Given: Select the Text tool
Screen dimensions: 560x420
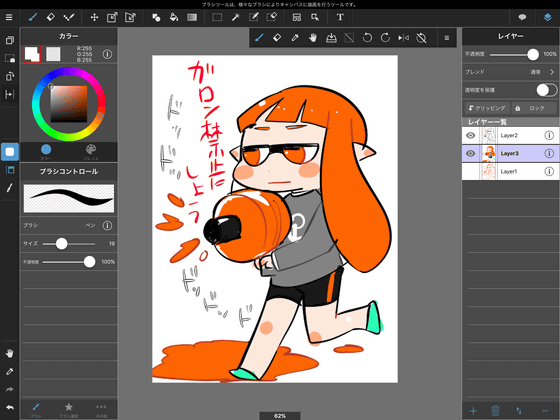Looking at the screenshot, I should (x=340, y=17).
